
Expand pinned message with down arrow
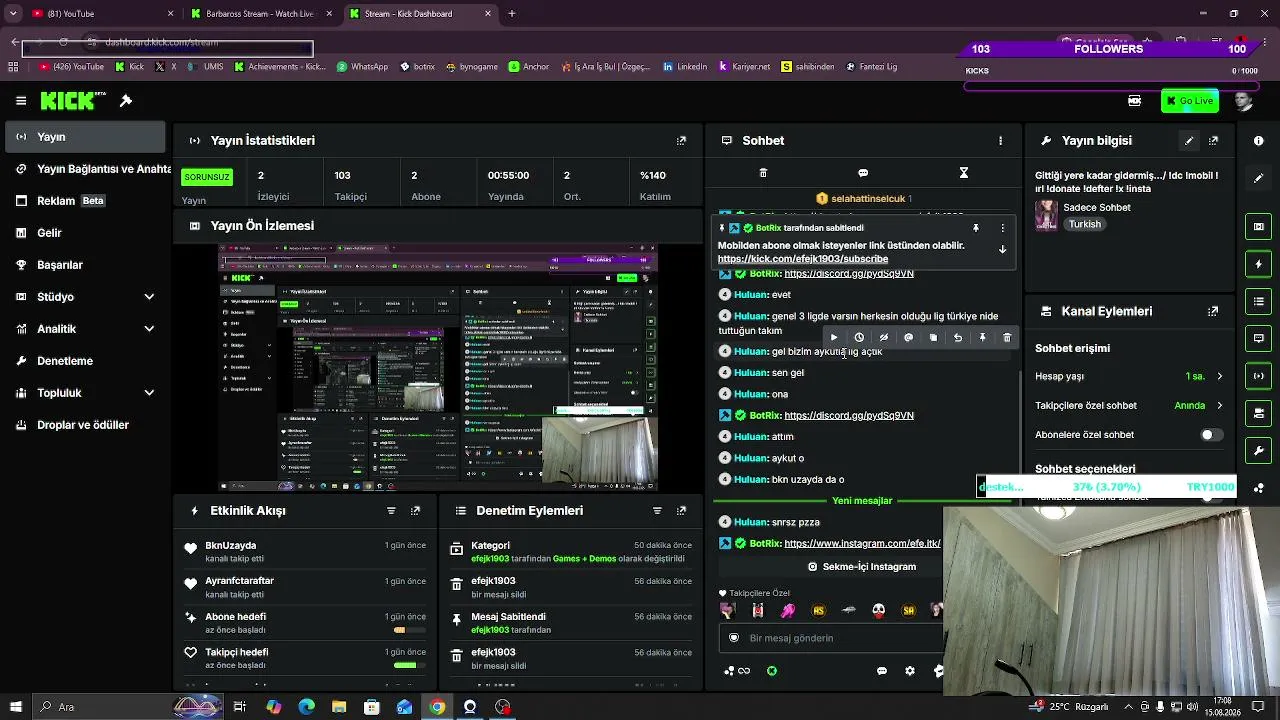tap(1002, 250)
